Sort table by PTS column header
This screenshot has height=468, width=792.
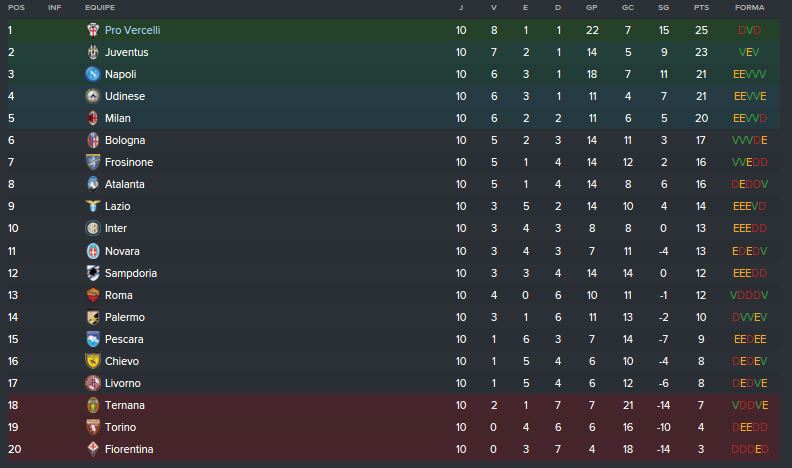click(701, 7)
